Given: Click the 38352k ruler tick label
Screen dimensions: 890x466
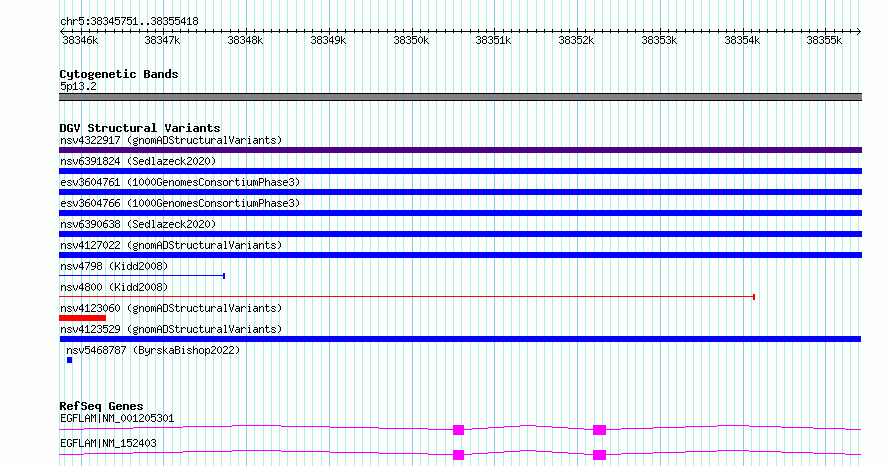Looking at the screenshot, I should [576, 41].
